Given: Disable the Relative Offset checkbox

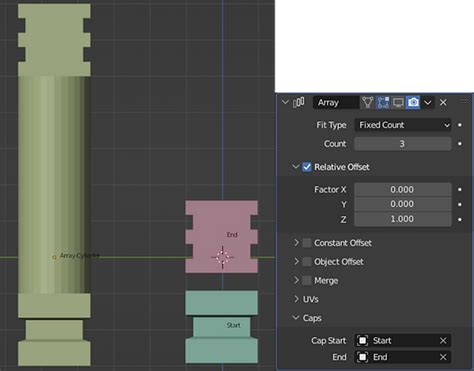Looking at the screenshot, I should pos(307,167).
